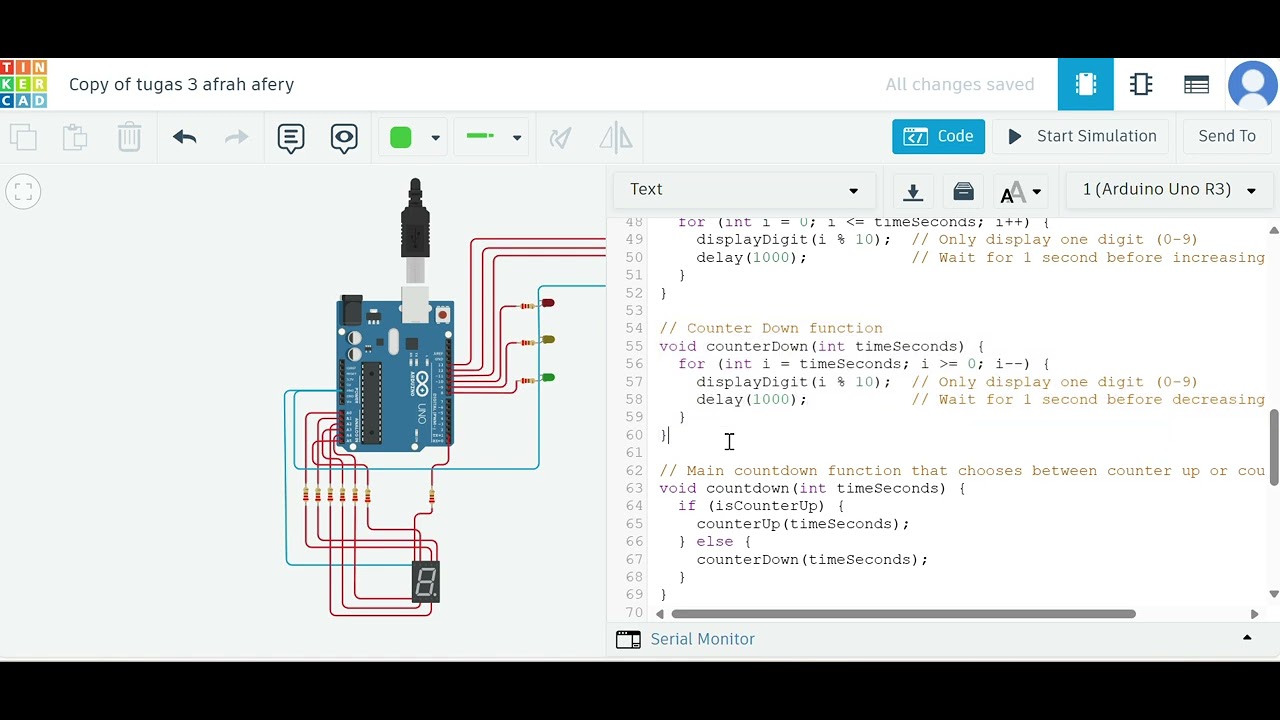This screenshot has height=720, width=1280.
Task: Open the Text editing mode dropdown
Action: pos(744,190)
